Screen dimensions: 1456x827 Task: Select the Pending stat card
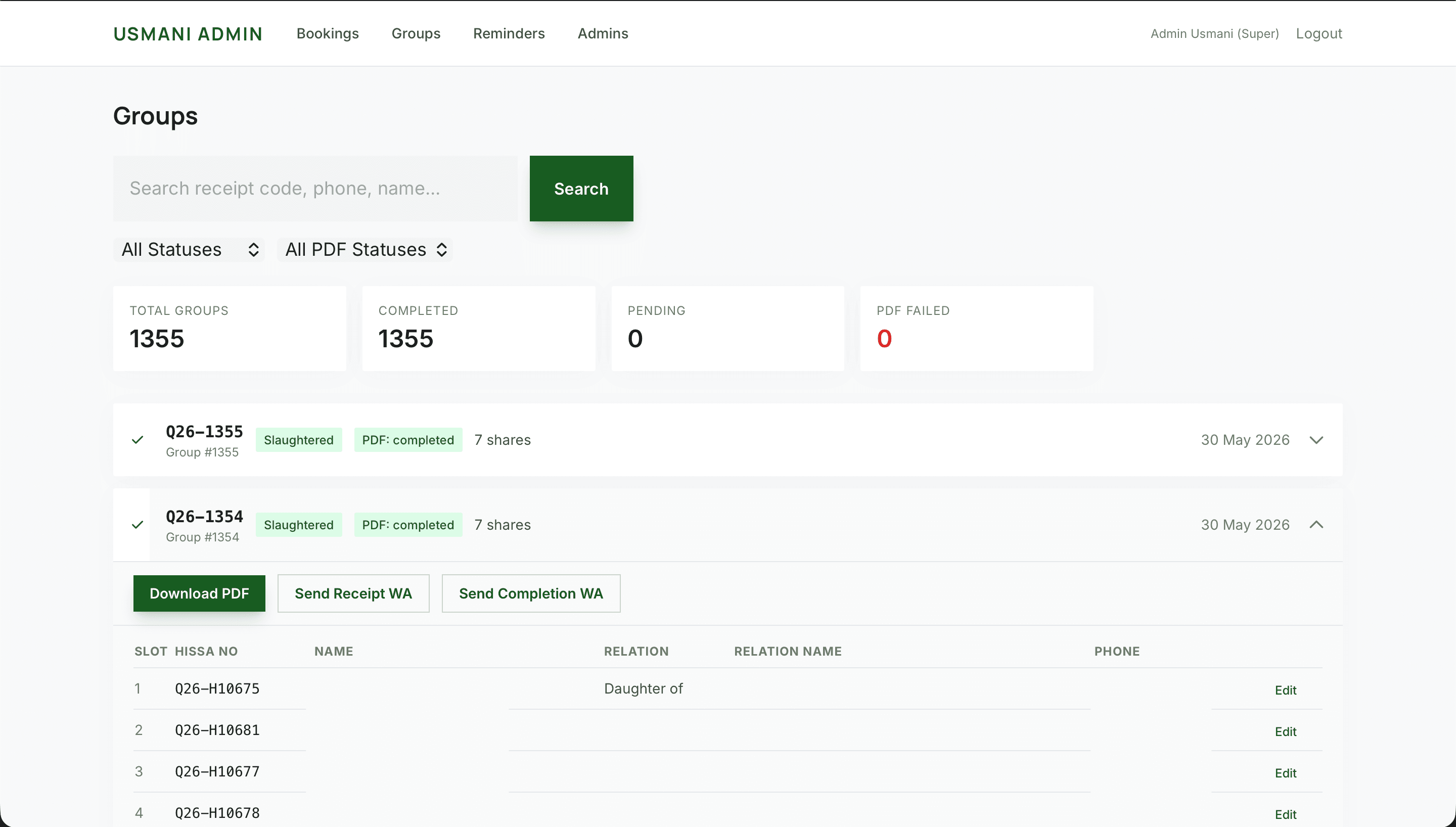click(x=727, y=329)
